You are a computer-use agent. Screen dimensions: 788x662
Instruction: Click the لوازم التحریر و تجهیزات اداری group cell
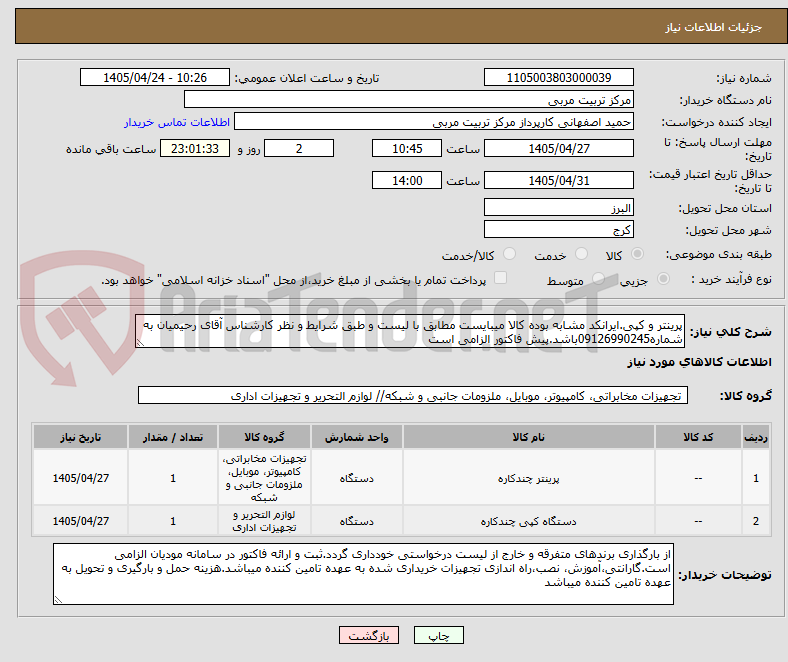pyautogui.click(x=264, y=521)
